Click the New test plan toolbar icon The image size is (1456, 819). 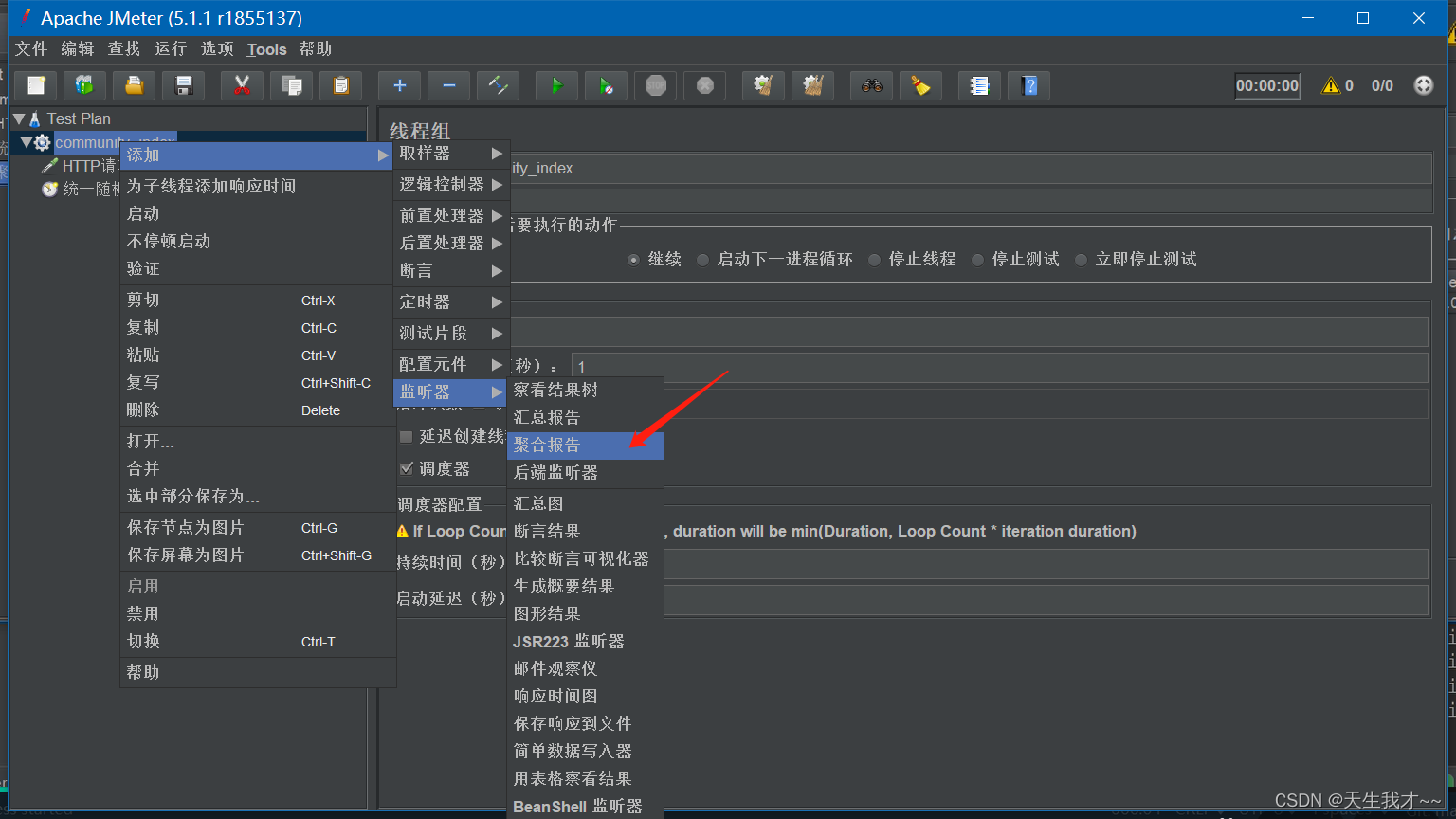tap(36, 85)
